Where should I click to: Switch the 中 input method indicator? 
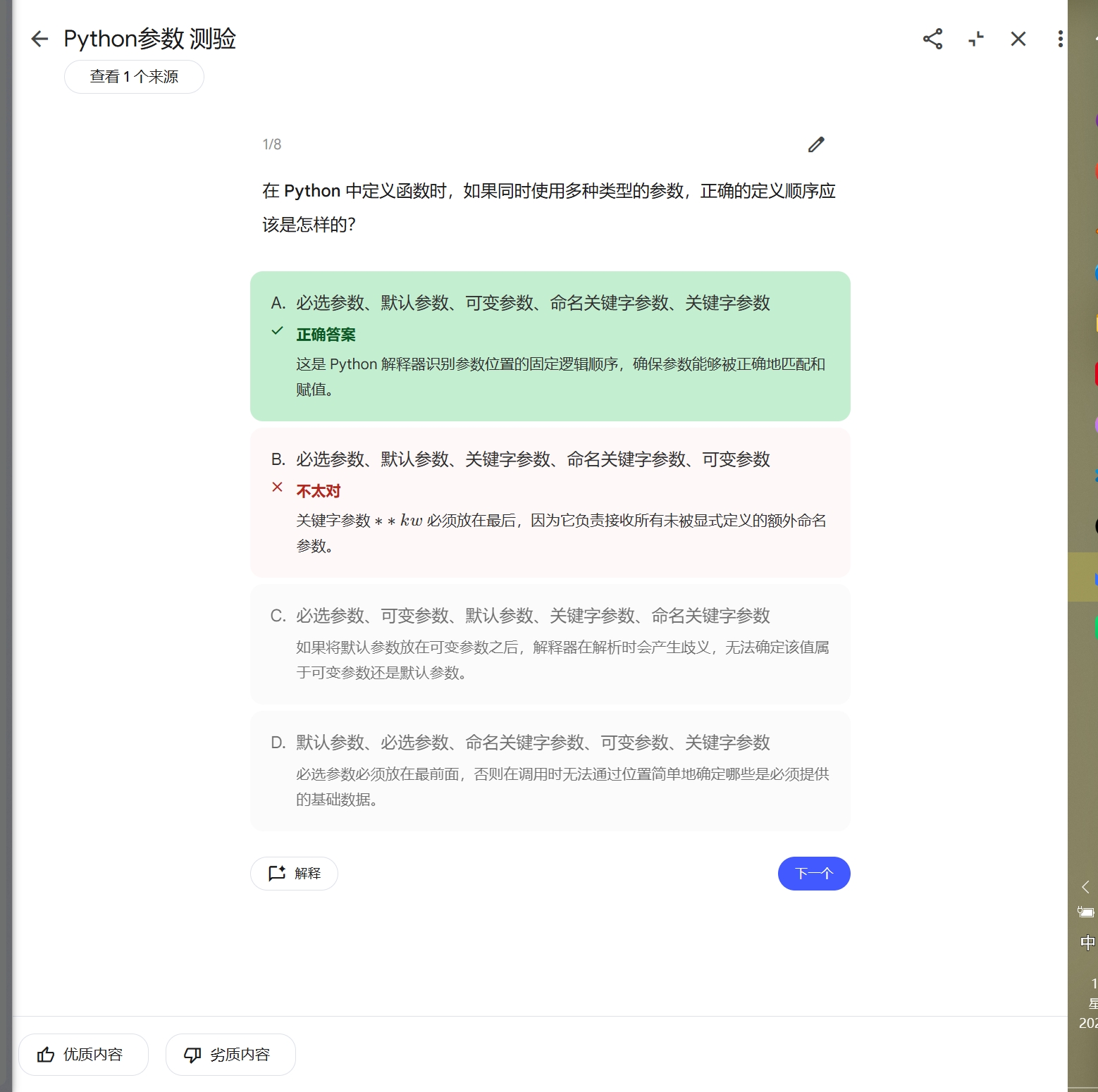coord(1088,943)
